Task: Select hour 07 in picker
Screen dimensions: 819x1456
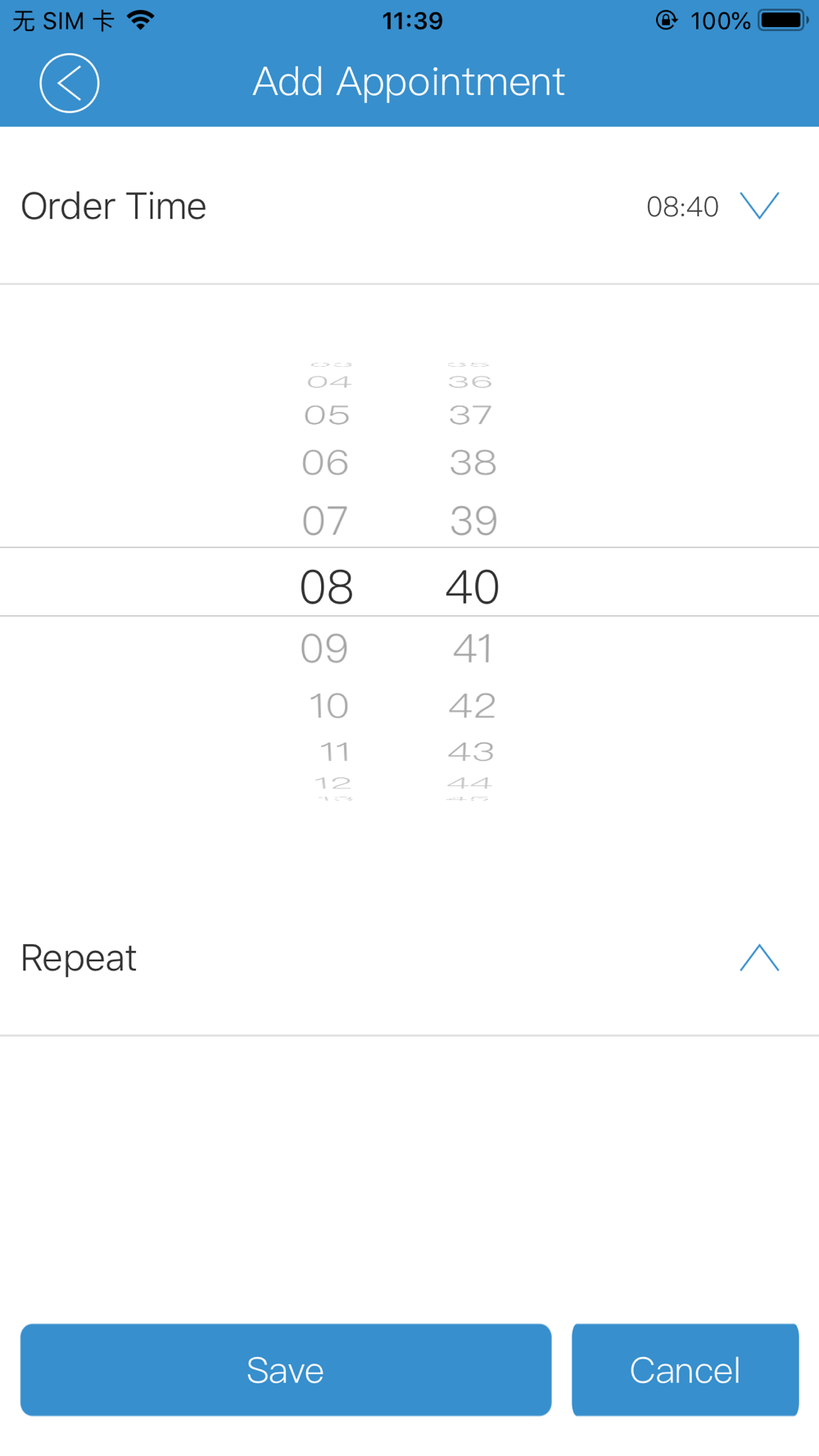Action: tap(325, 521)
